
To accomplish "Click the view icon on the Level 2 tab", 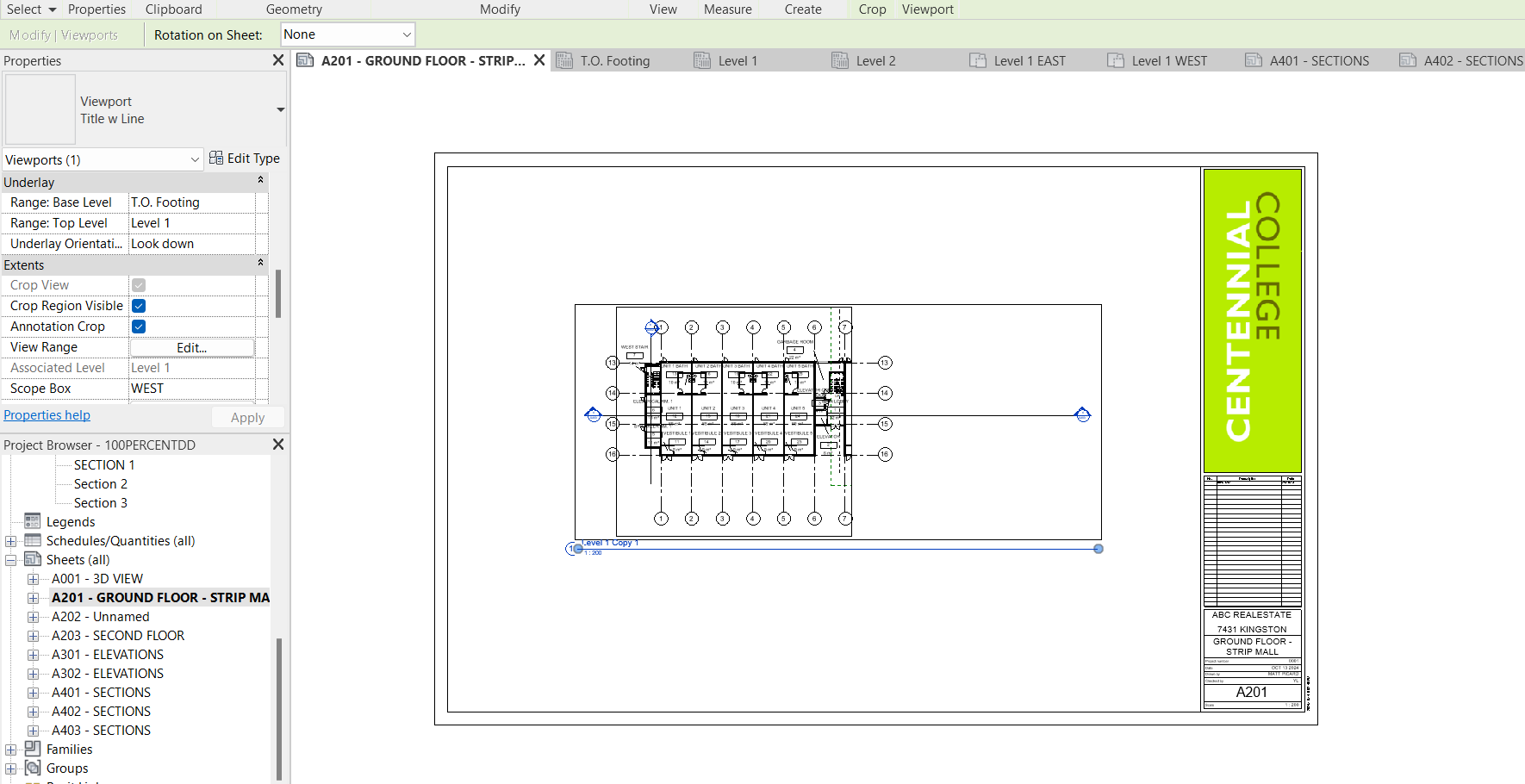I will 838,60.
